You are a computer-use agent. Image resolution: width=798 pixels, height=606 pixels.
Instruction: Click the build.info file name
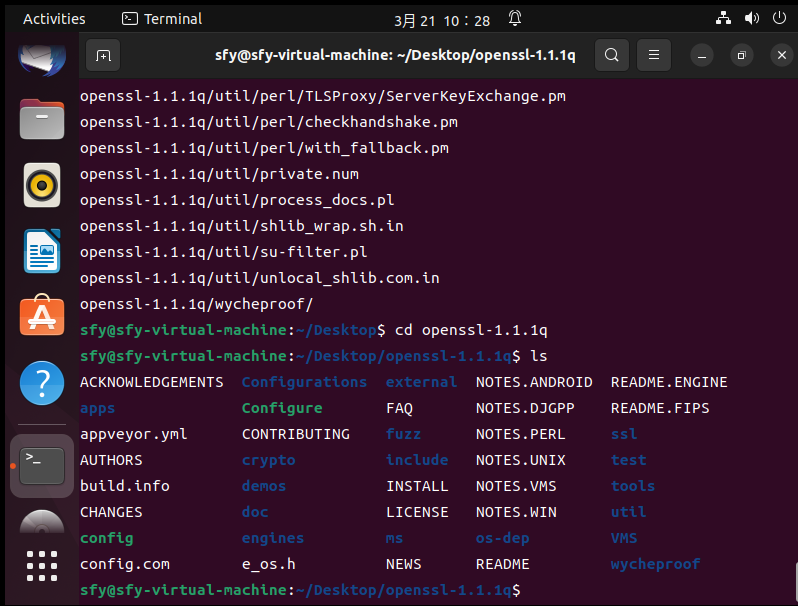click(125, 486)
